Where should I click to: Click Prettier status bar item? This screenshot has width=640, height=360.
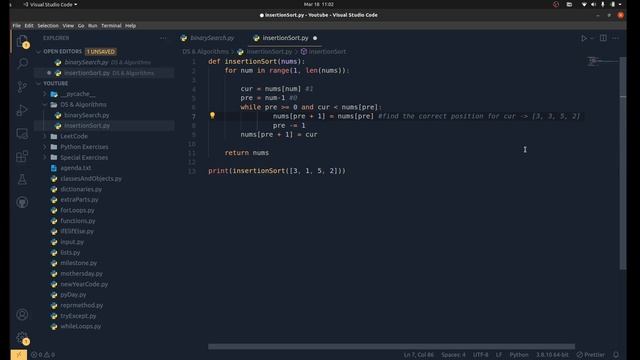[591, 355]
